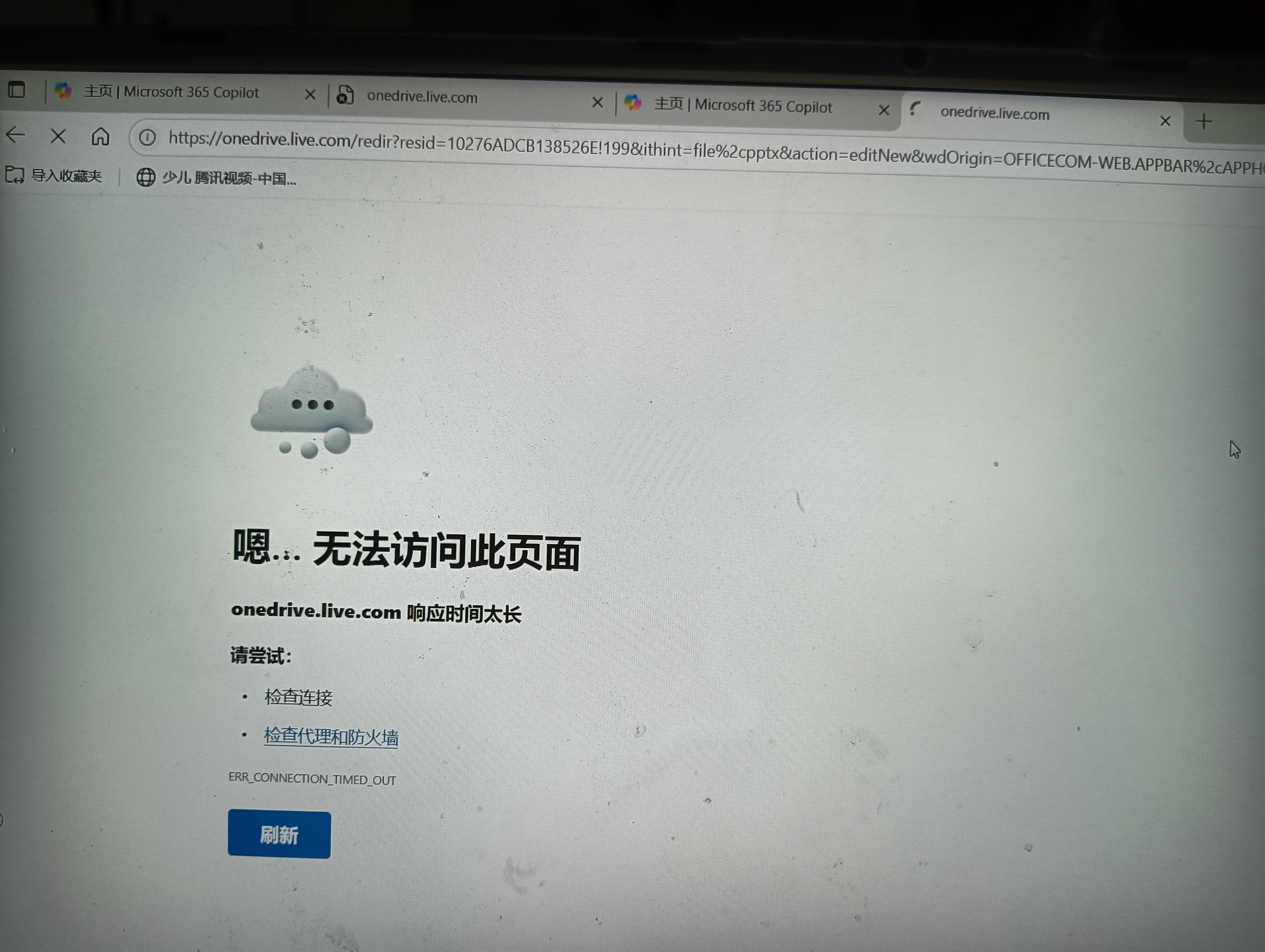Select the third Microsoft 365 Copilot tab
Screen dimensions: 1265x952
point(743,106)
